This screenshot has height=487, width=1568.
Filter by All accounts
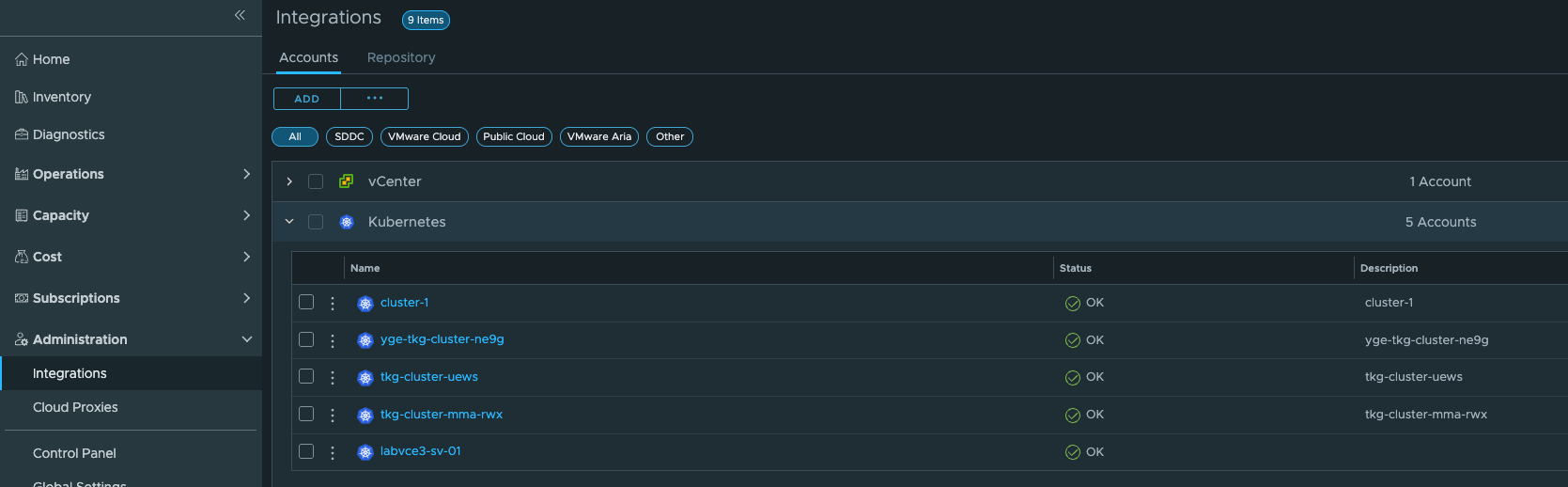coord(295,136)
